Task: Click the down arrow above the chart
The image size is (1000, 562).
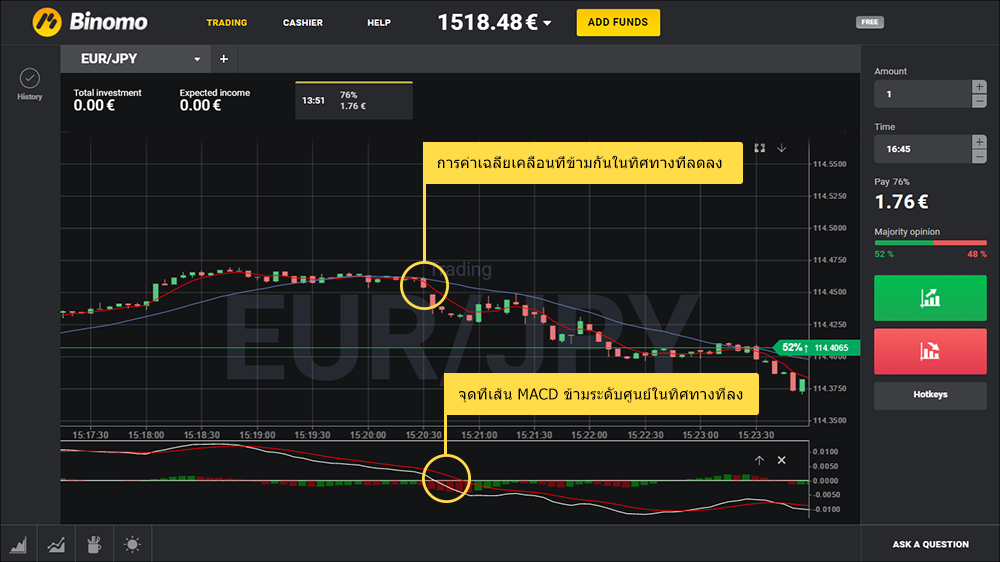Action: pyautogui.click(x=782, y=148)
